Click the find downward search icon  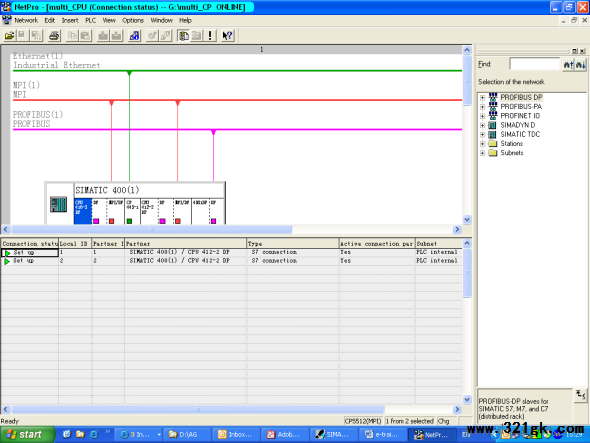(581, 65)
